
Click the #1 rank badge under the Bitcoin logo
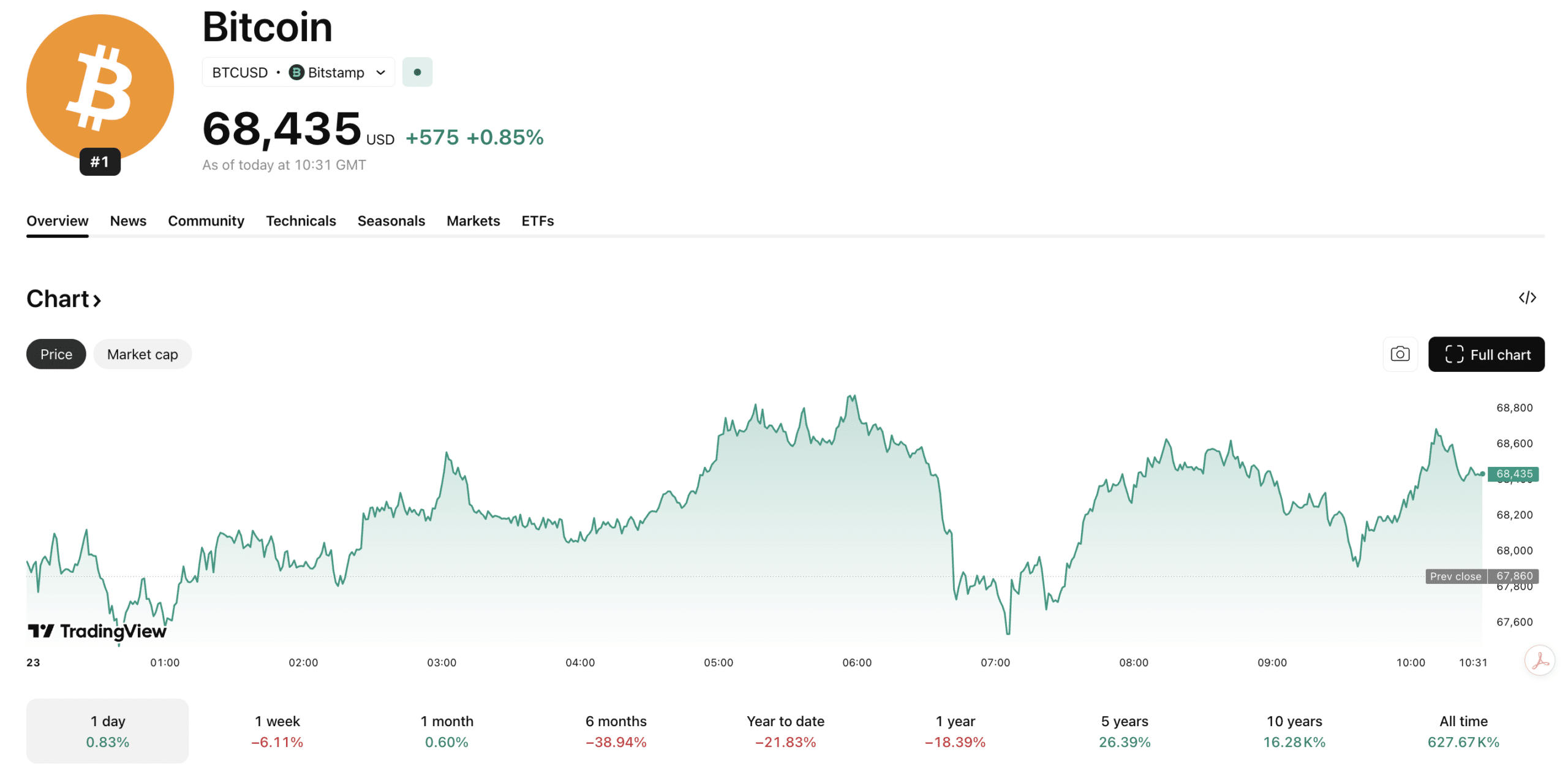[x=100, y=162]
